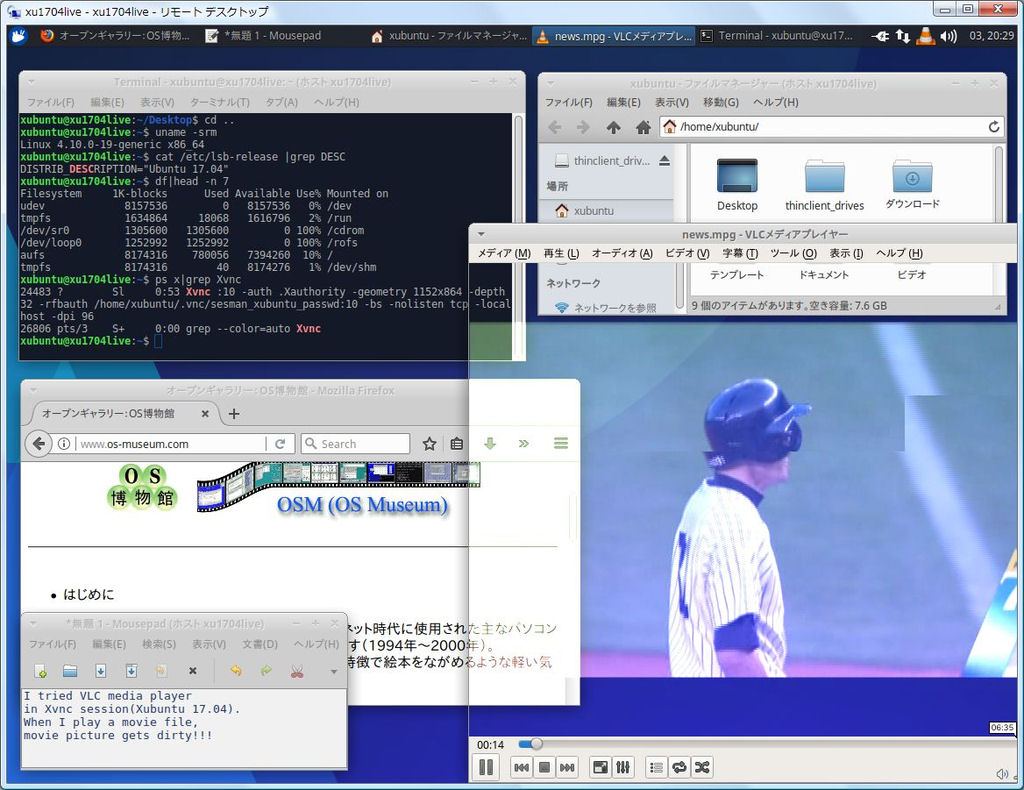Click Firefox site info icon

coord(63,444)
